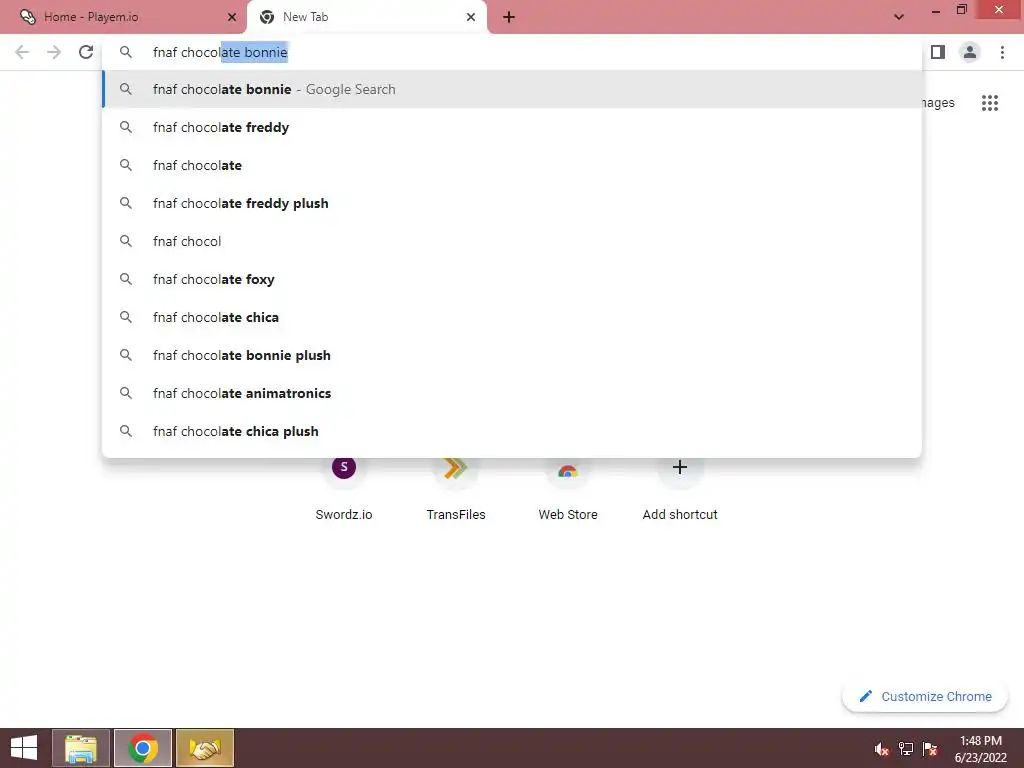Select 'fnaf chocolate bonnie plush' suggestion
The image size is (1024, 768).
(512, 355)
